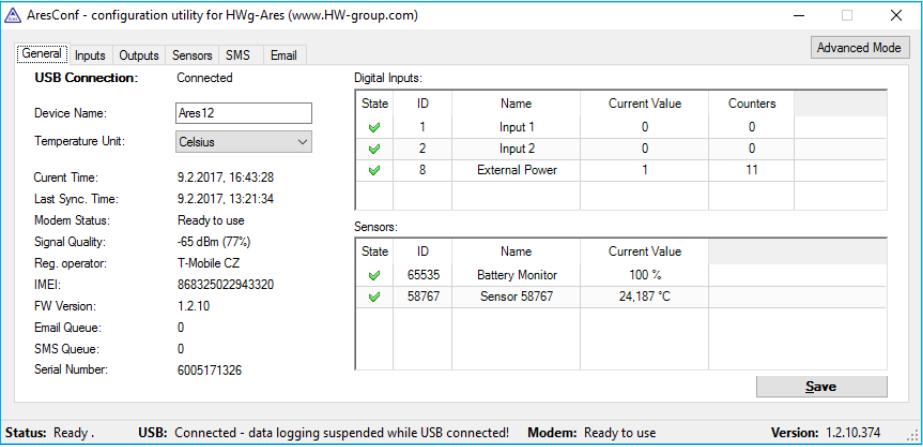Click Battery Monitor state check icon
The width and height of the screenshot is (923, 447).
click(x=374, y=275)
